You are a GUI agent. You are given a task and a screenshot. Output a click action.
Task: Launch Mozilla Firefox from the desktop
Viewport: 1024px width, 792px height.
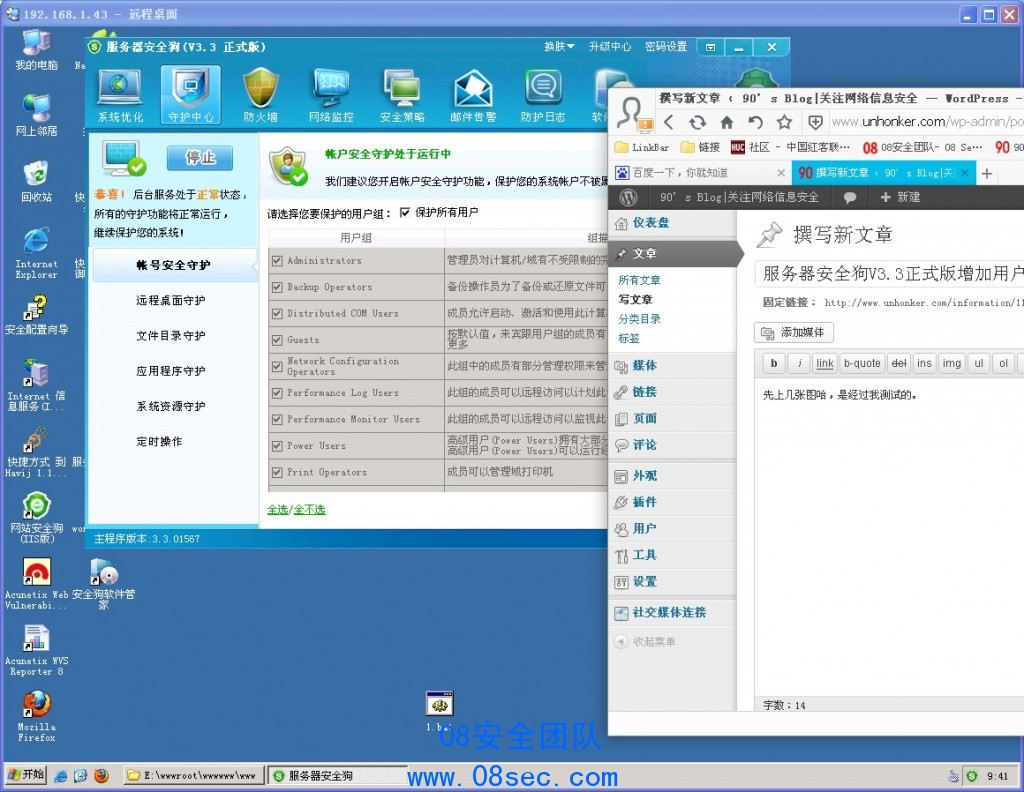tap(37, 716)
